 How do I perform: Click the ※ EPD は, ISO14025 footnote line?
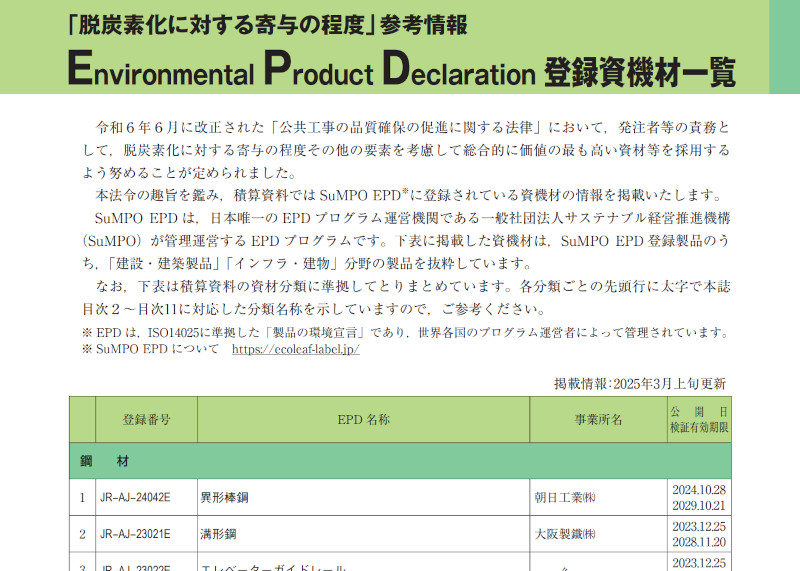point(406,333)
